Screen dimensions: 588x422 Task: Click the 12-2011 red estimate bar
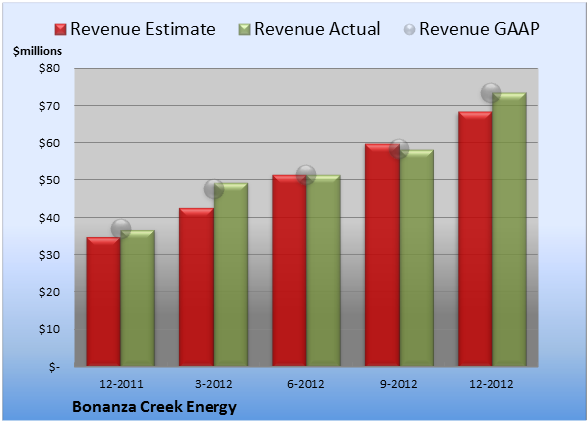[104, 302]
